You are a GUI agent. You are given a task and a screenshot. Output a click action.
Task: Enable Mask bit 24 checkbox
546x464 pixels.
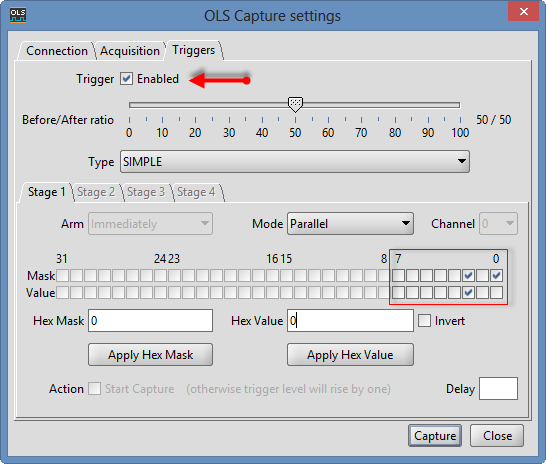(x=160, y=276)
